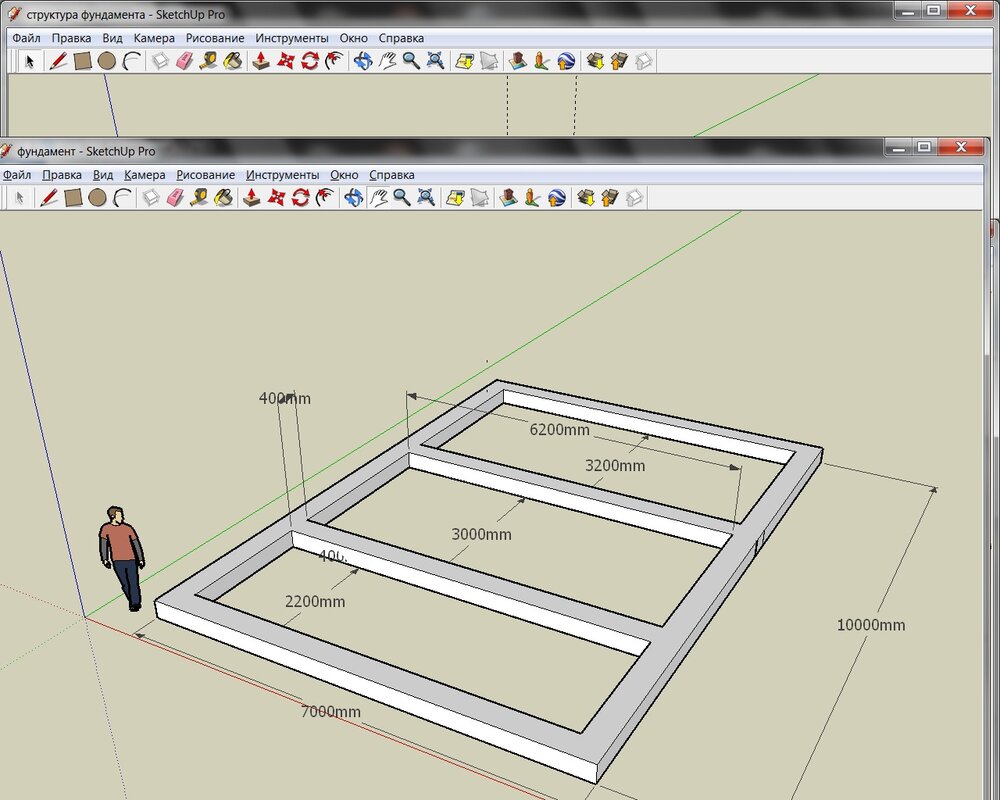Select the Rotate tool in фундамент window

tap(301, 198)
